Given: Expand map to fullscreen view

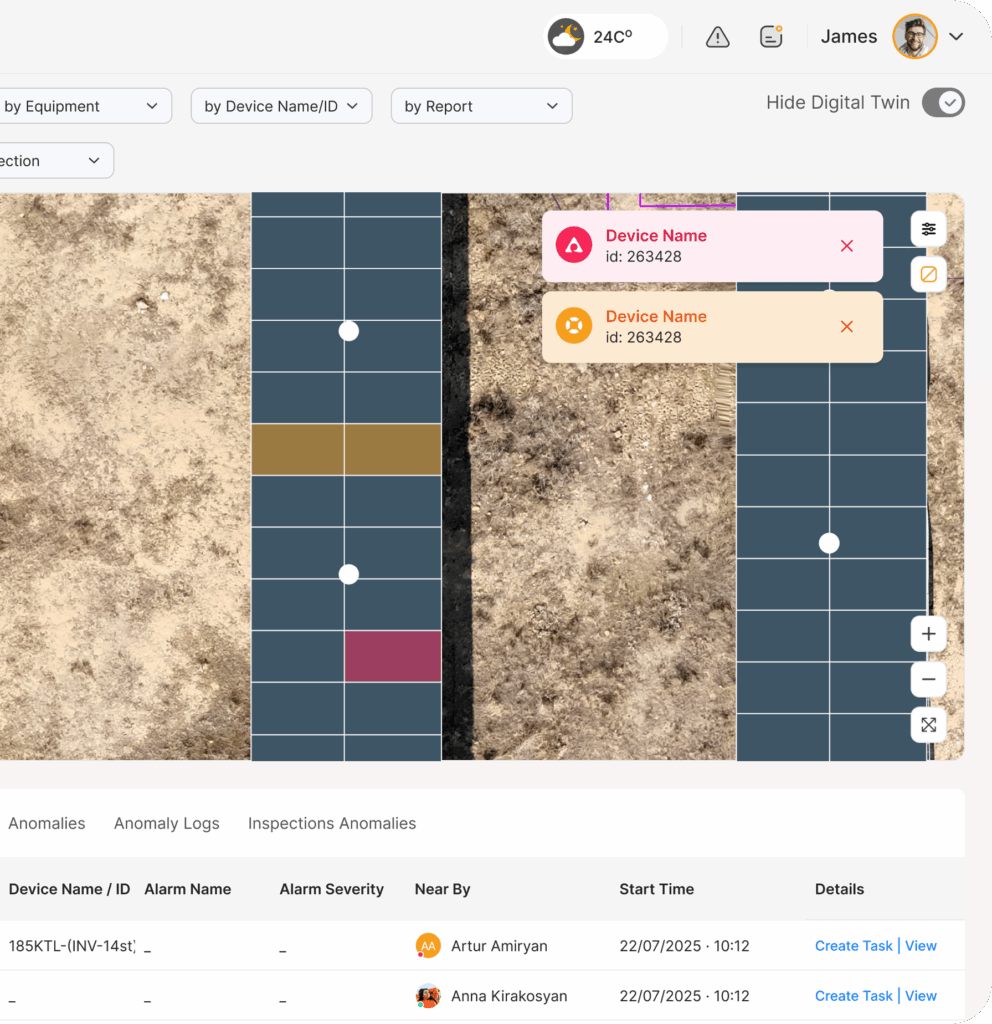Looking at the screenshot, I should pos(928,725).
